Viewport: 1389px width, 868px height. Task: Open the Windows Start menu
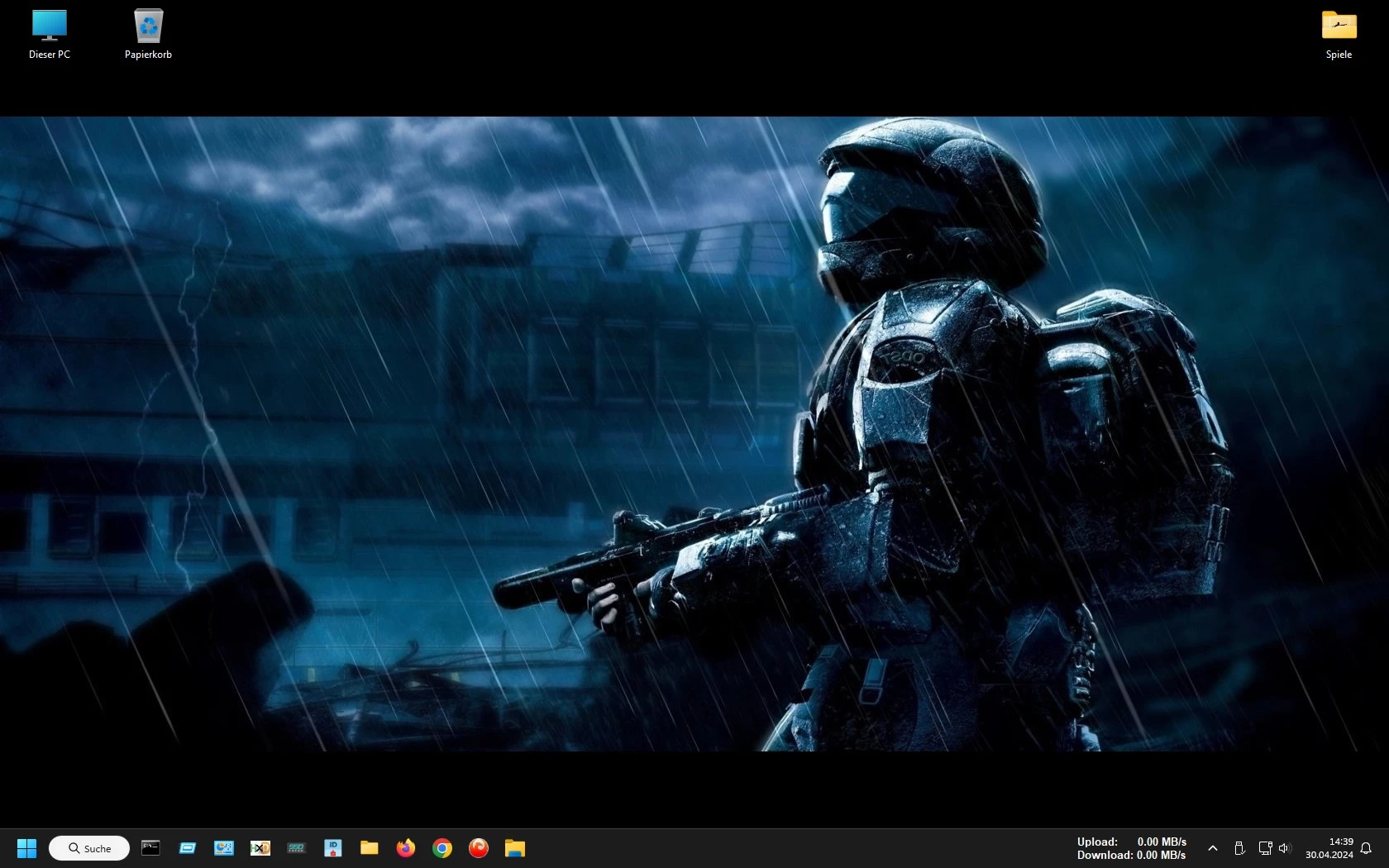coord(26,848)
